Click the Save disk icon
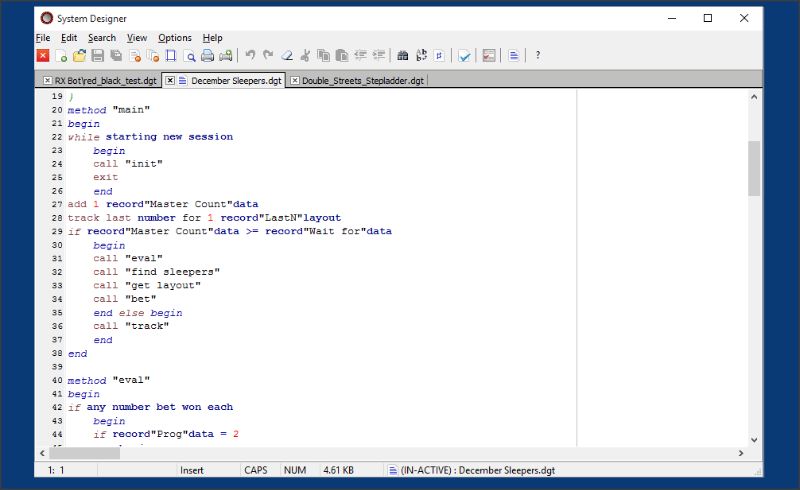 tap(97, 56)
